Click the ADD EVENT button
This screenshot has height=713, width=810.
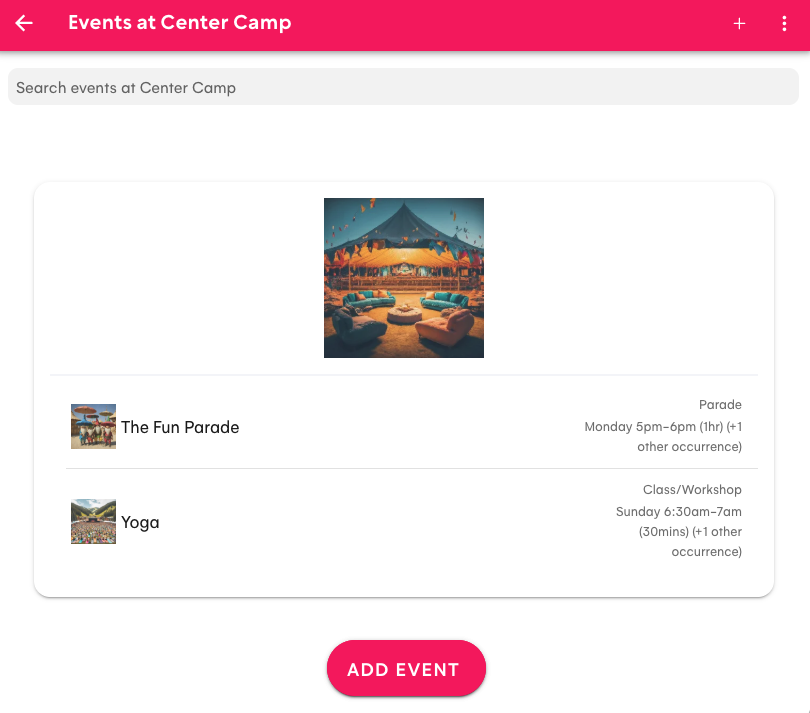pos(406,668)
